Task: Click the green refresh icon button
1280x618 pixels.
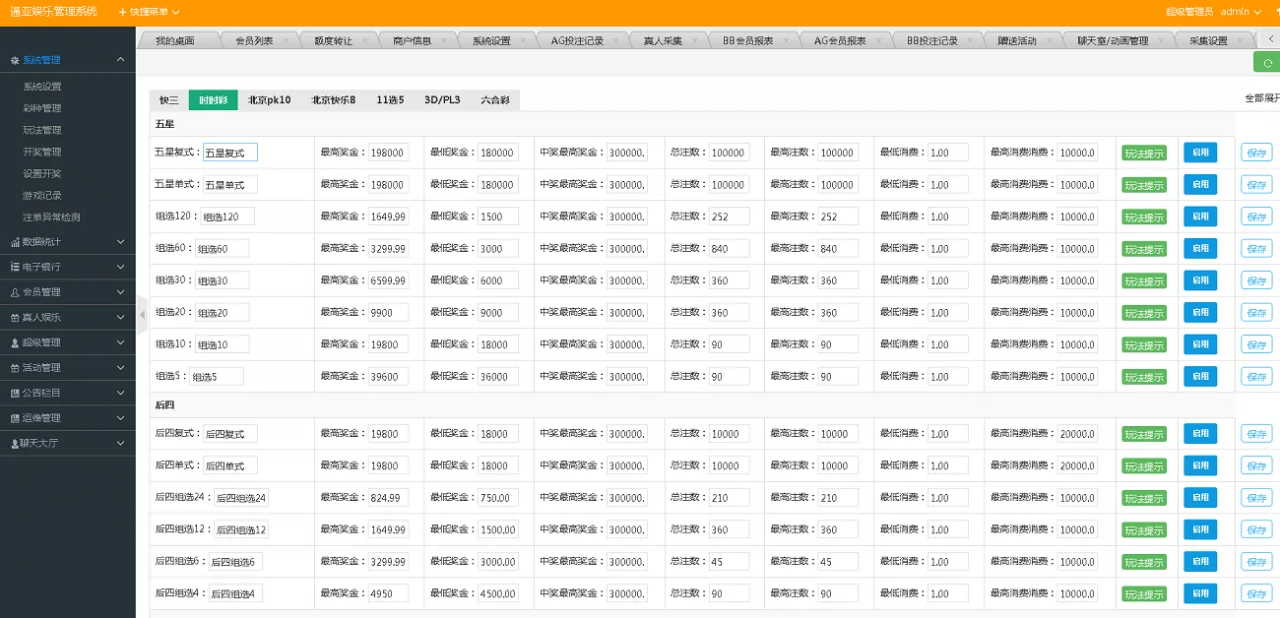Action: [1266, 62]
